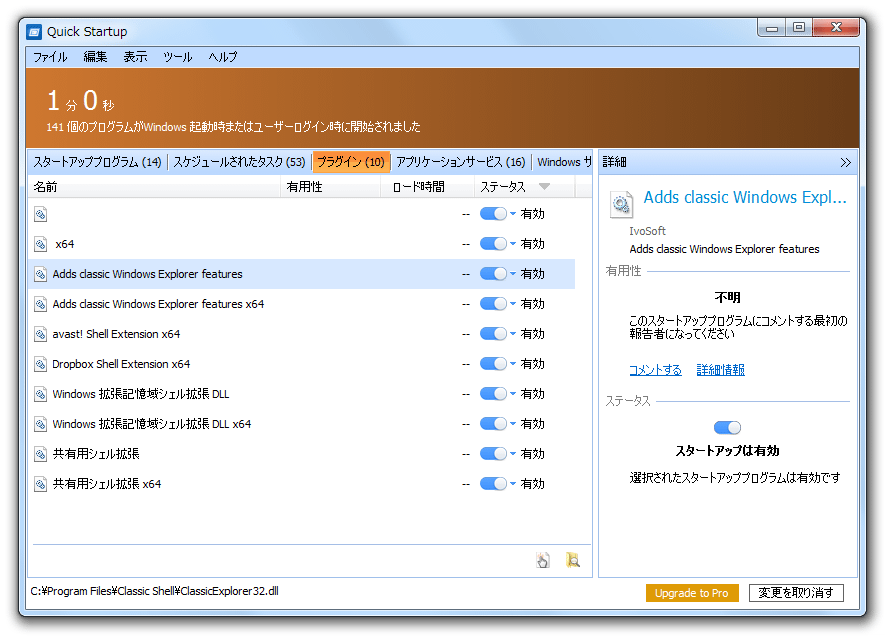Click the 共有用シェル拡張 x64 row icon
Image resolution: width=888 pixels, height=640 pixels.
(x=40, y=484)
